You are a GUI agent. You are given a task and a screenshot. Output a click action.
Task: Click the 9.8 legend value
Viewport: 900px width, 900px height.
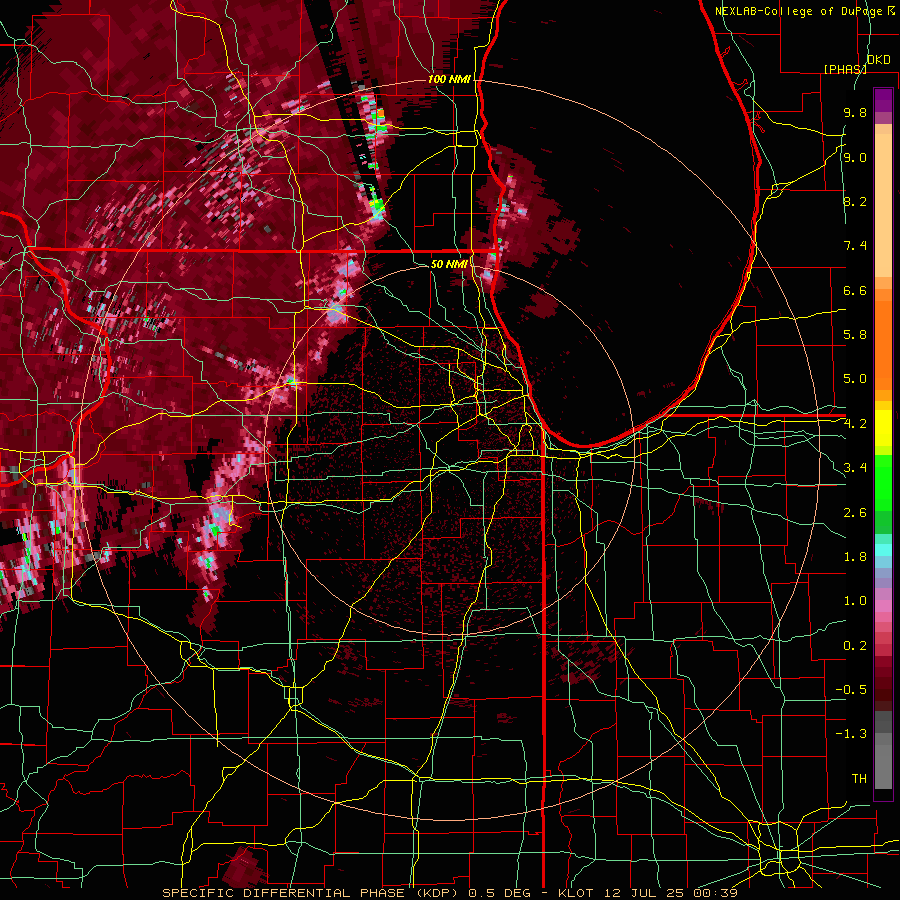click(x=855, y=112)
